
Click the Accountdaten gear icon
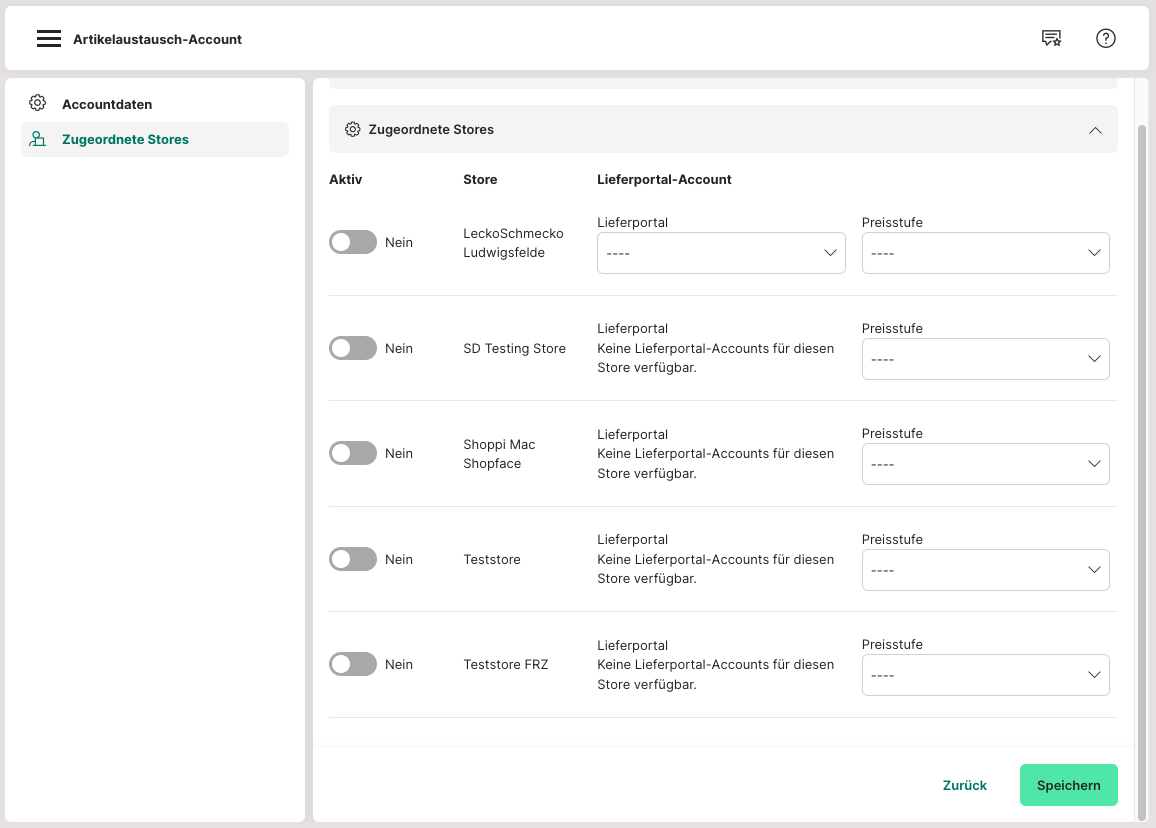(x=38, y=104)
